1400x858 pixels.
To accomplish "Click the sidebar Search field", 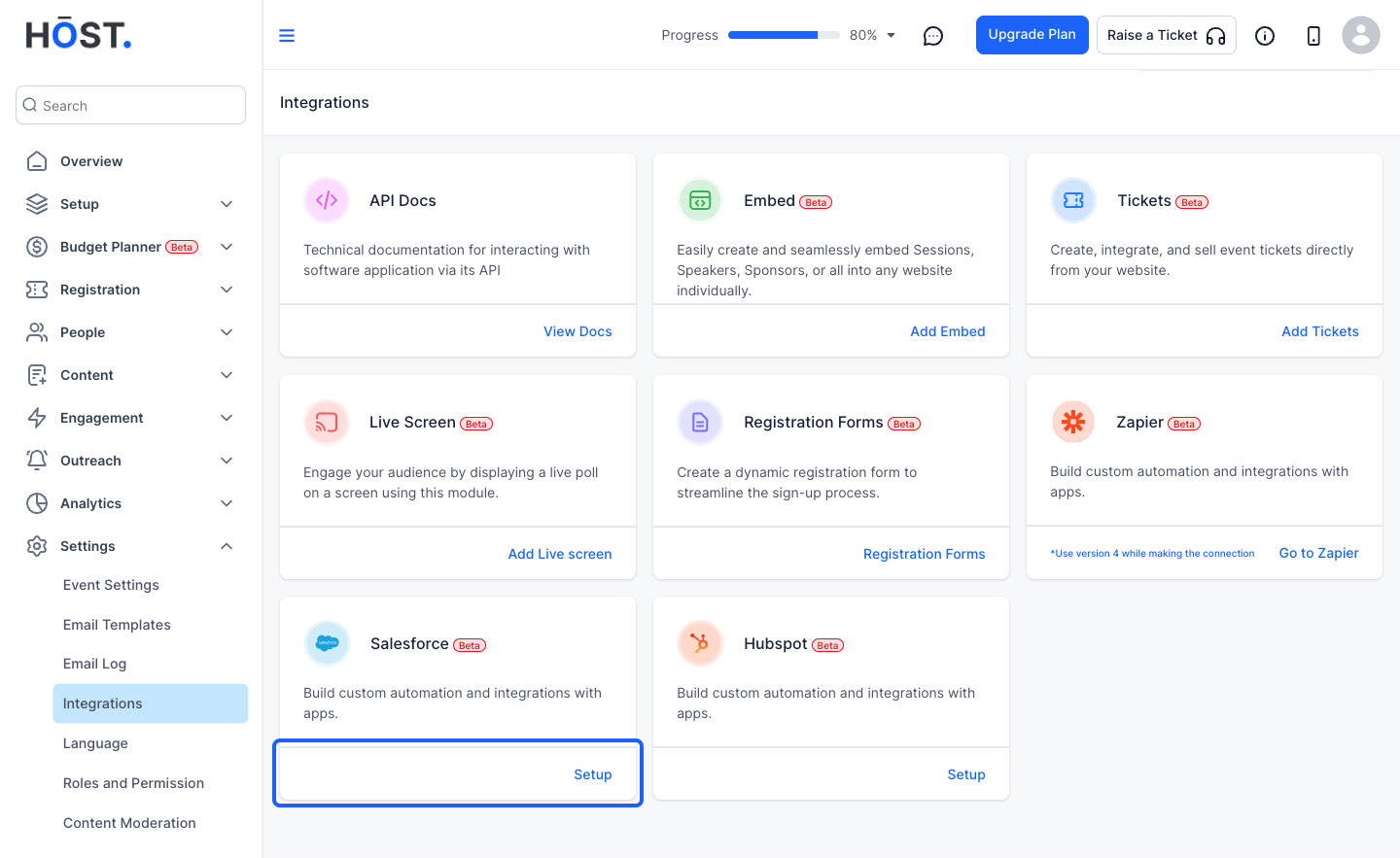I will coord(130,105).
